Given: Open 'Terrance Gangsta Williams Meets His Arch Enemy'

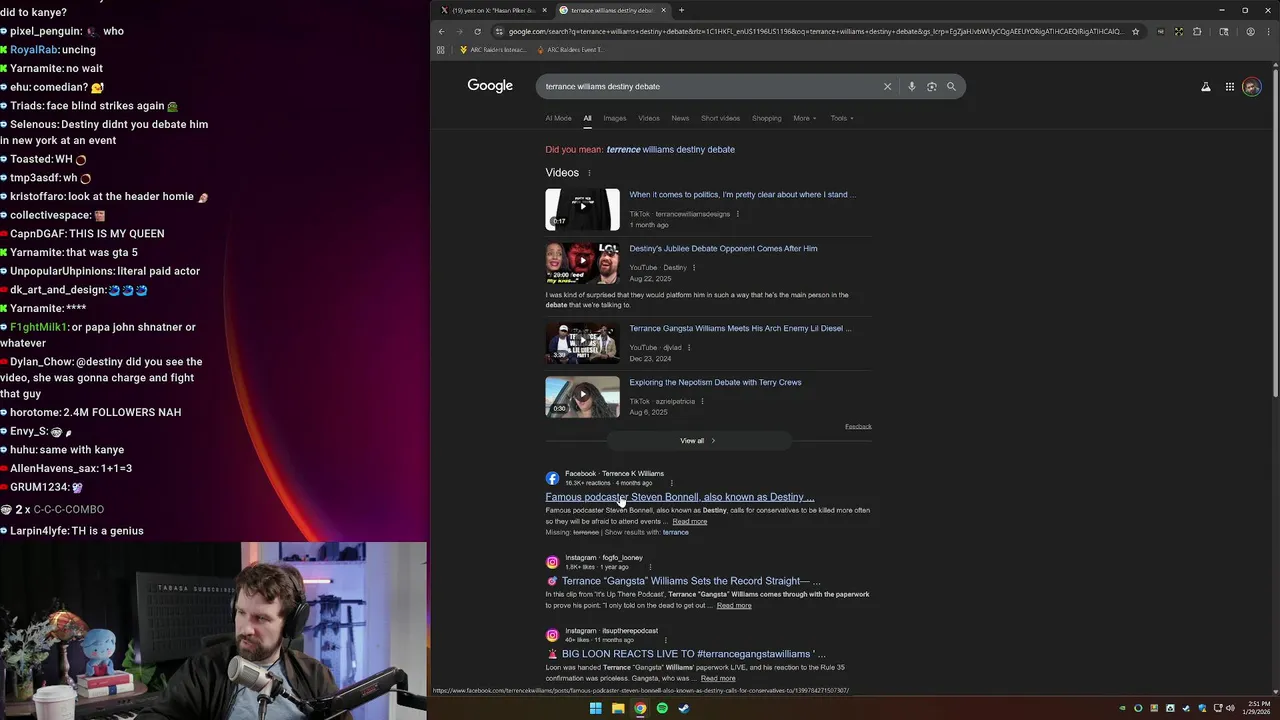Looking at the screenshot, I should 740,328.
